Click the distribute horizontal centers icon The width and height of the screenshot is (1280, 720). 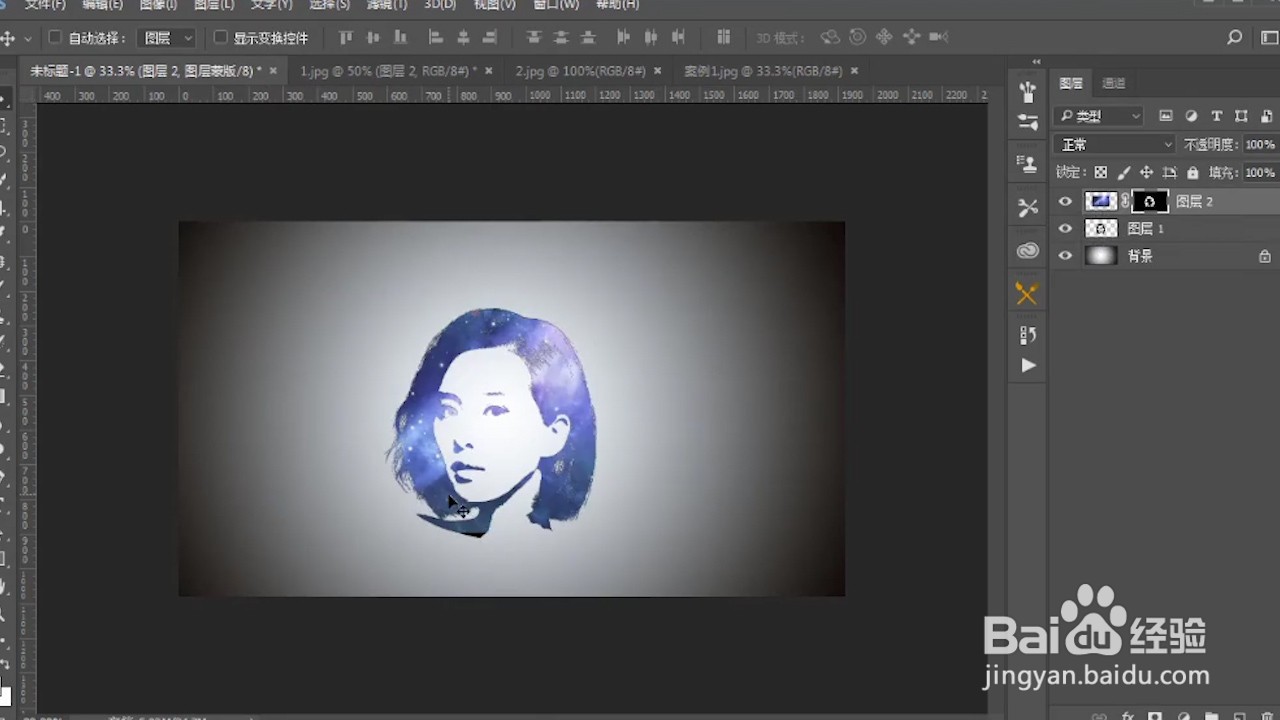coord(651,38)
